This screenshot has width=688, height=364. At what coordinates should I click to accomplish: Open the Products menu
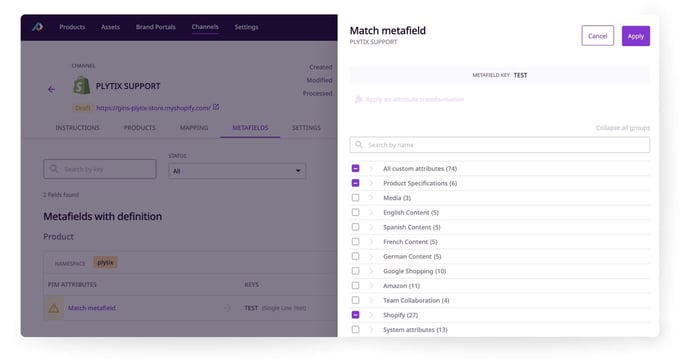point(72,27)
